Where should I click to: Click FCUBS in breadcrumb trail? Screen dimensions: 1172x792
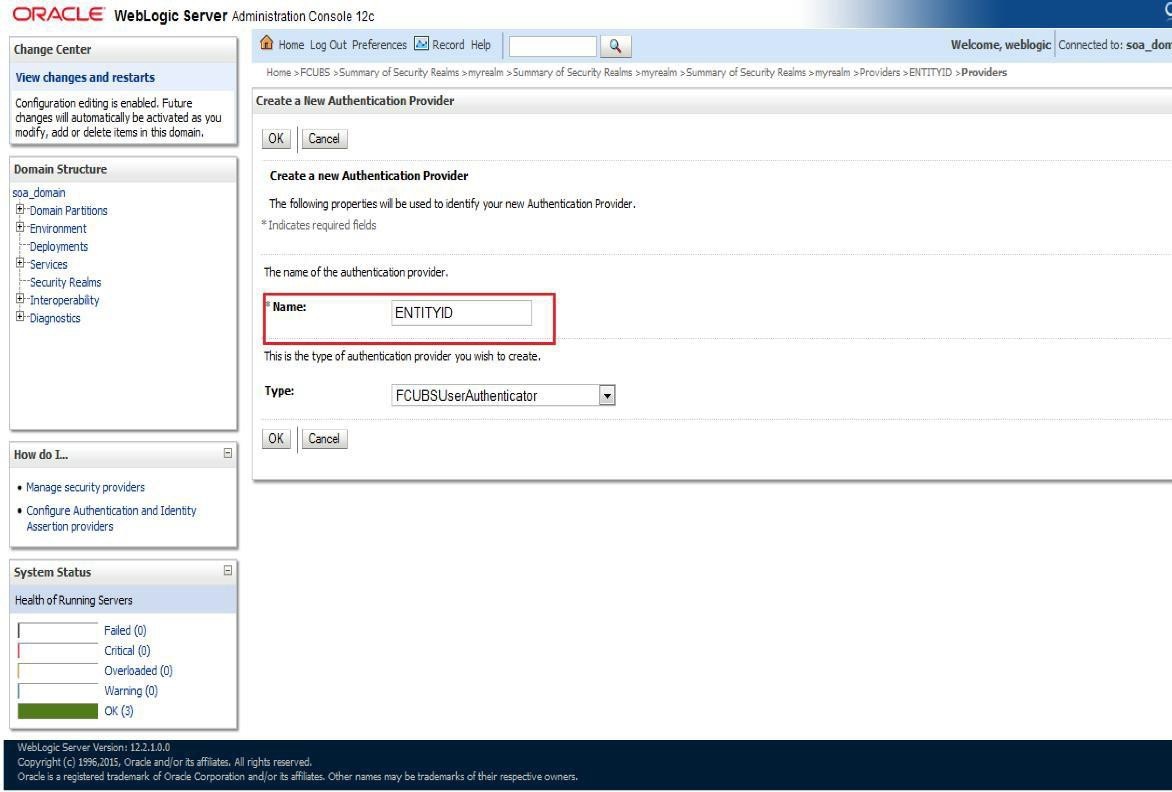click(315, 72)
